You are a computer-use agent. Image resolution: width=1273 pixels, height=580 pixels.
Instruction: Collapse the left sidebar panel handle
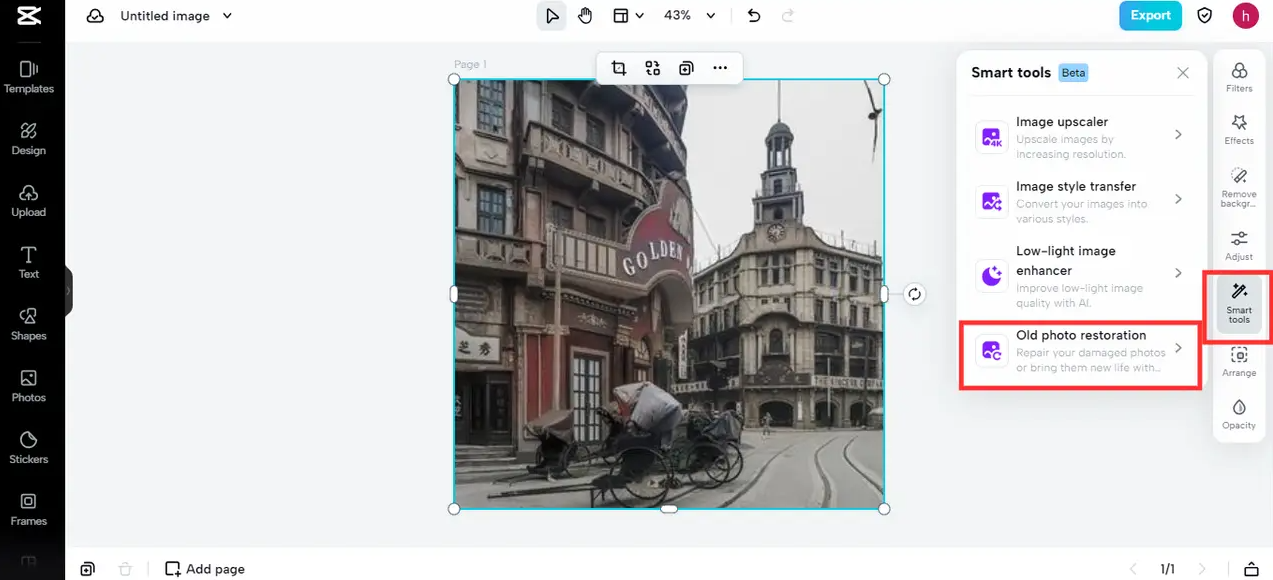tap(69, 291)
